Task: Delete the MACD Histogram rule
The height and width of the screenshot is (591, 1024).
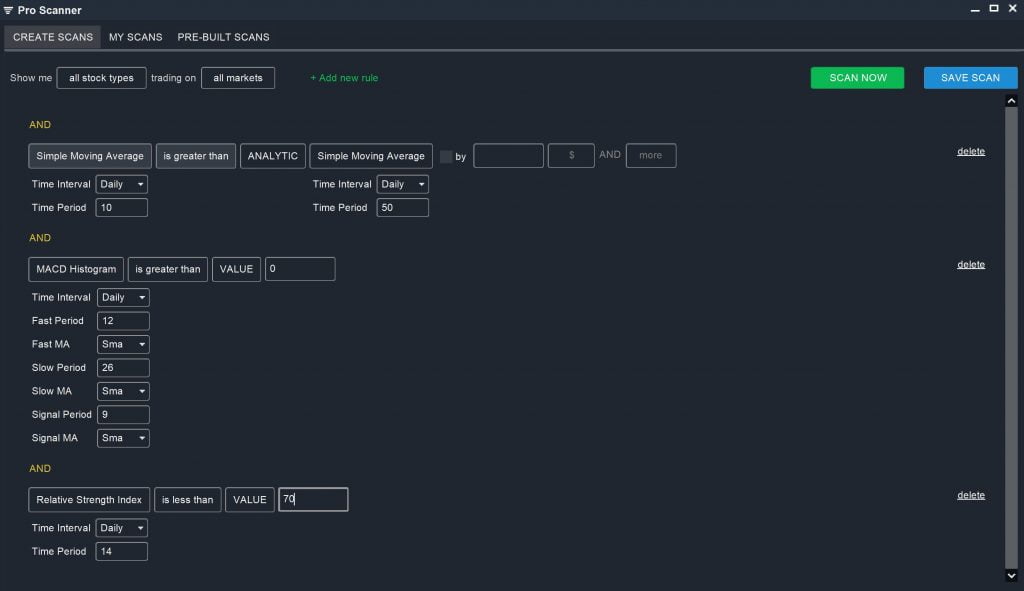Action: 970,263
